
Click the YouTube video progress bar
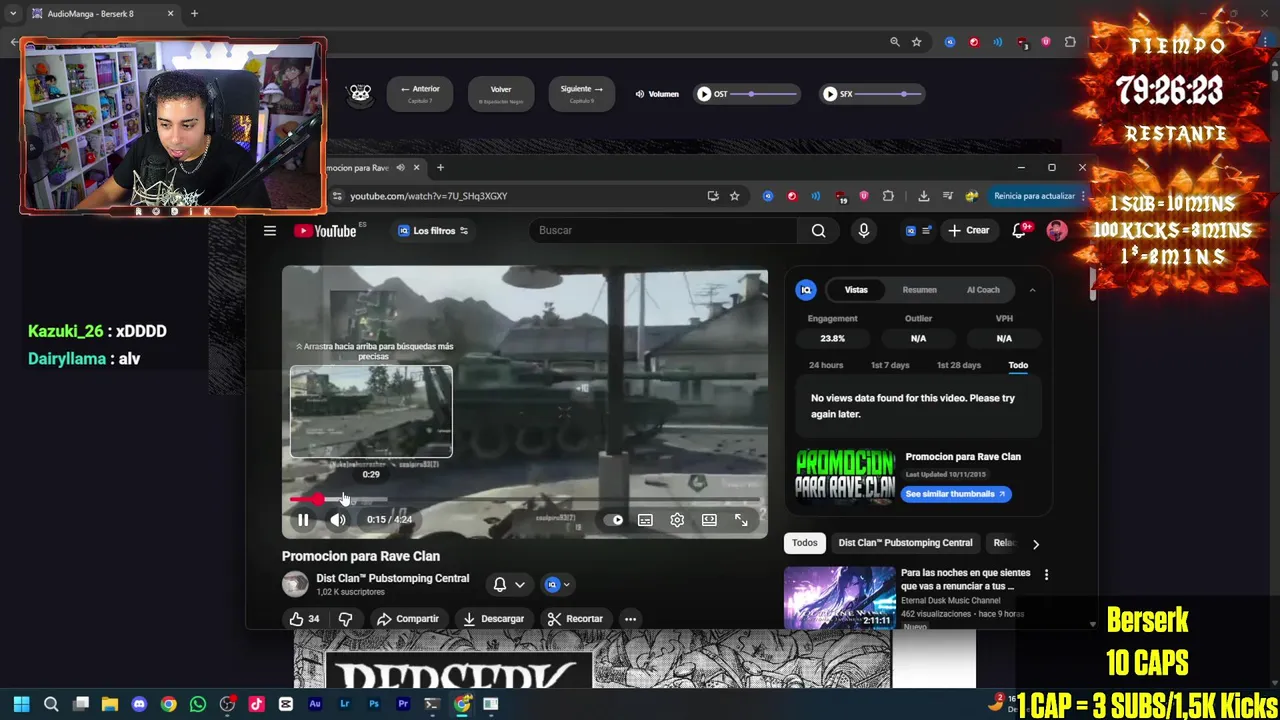click(x=525, y=499)
